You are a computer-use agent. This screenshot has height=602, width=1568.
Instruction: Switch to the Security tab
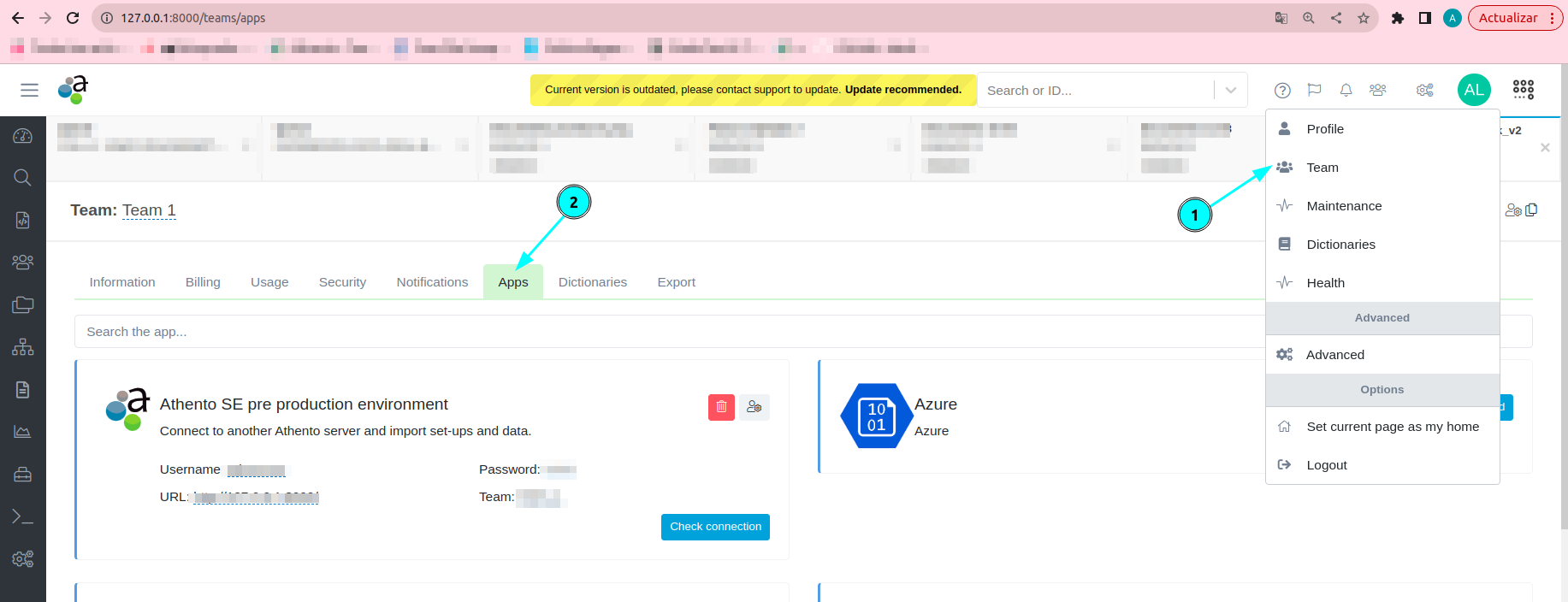[x=342, y=282]
